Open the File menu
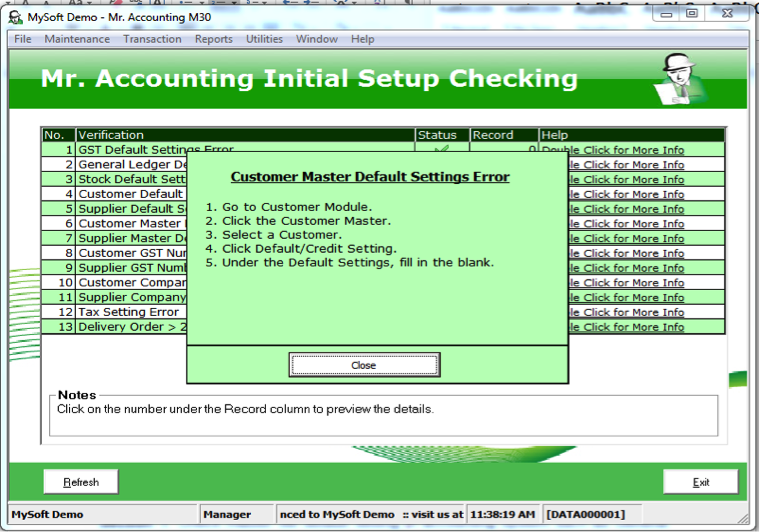This screenshot has width=760, height=532. [23, 39]
